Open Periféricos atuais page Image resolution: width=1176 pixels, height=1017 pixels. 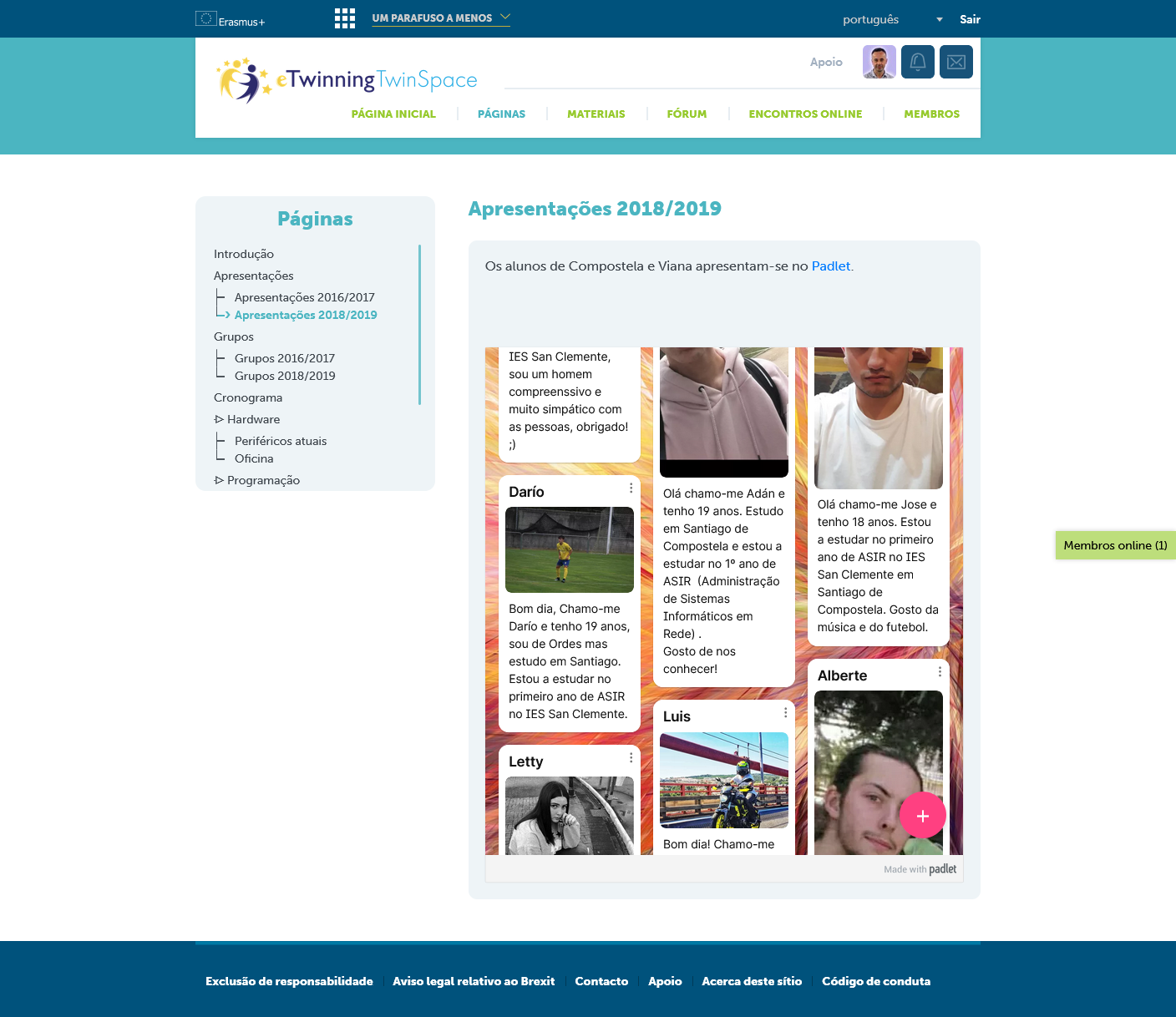pos(281,441)
